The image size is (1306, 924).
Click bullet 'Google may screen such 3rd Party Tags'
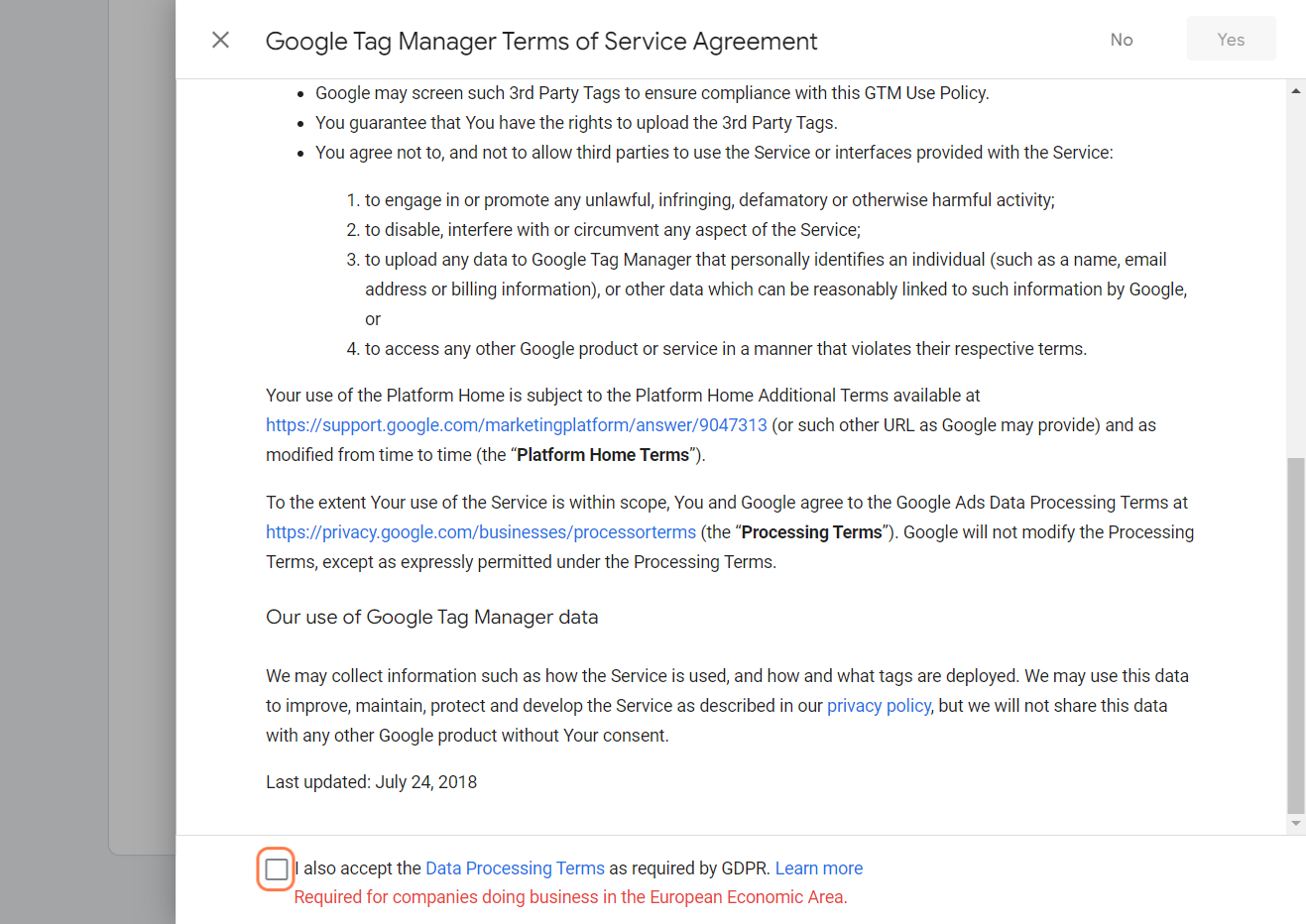[653, 93]
